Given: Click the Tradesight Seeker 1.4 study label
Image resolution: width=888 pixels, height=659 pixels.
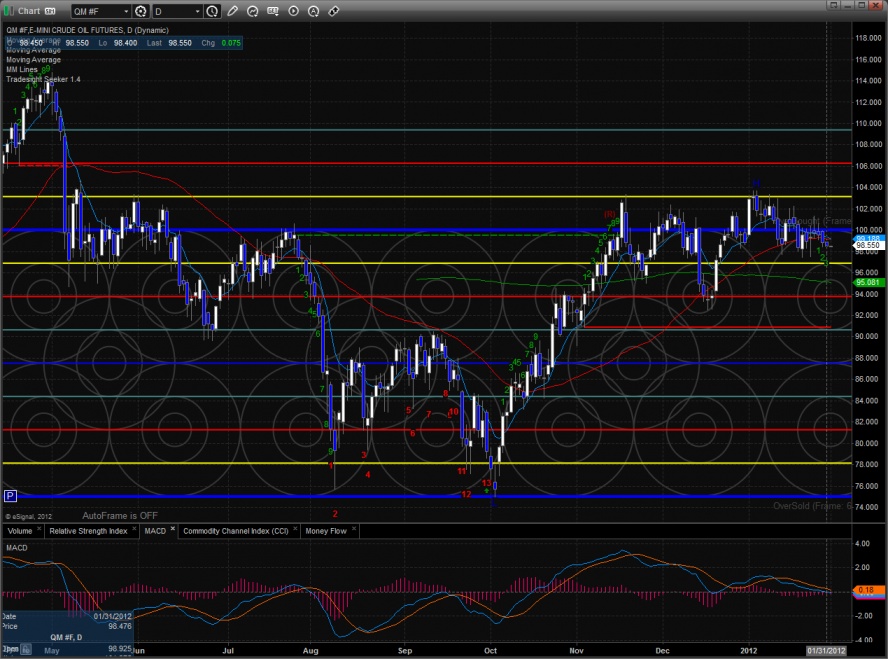Looking at the screenshot, I should [x=43, y=79].
